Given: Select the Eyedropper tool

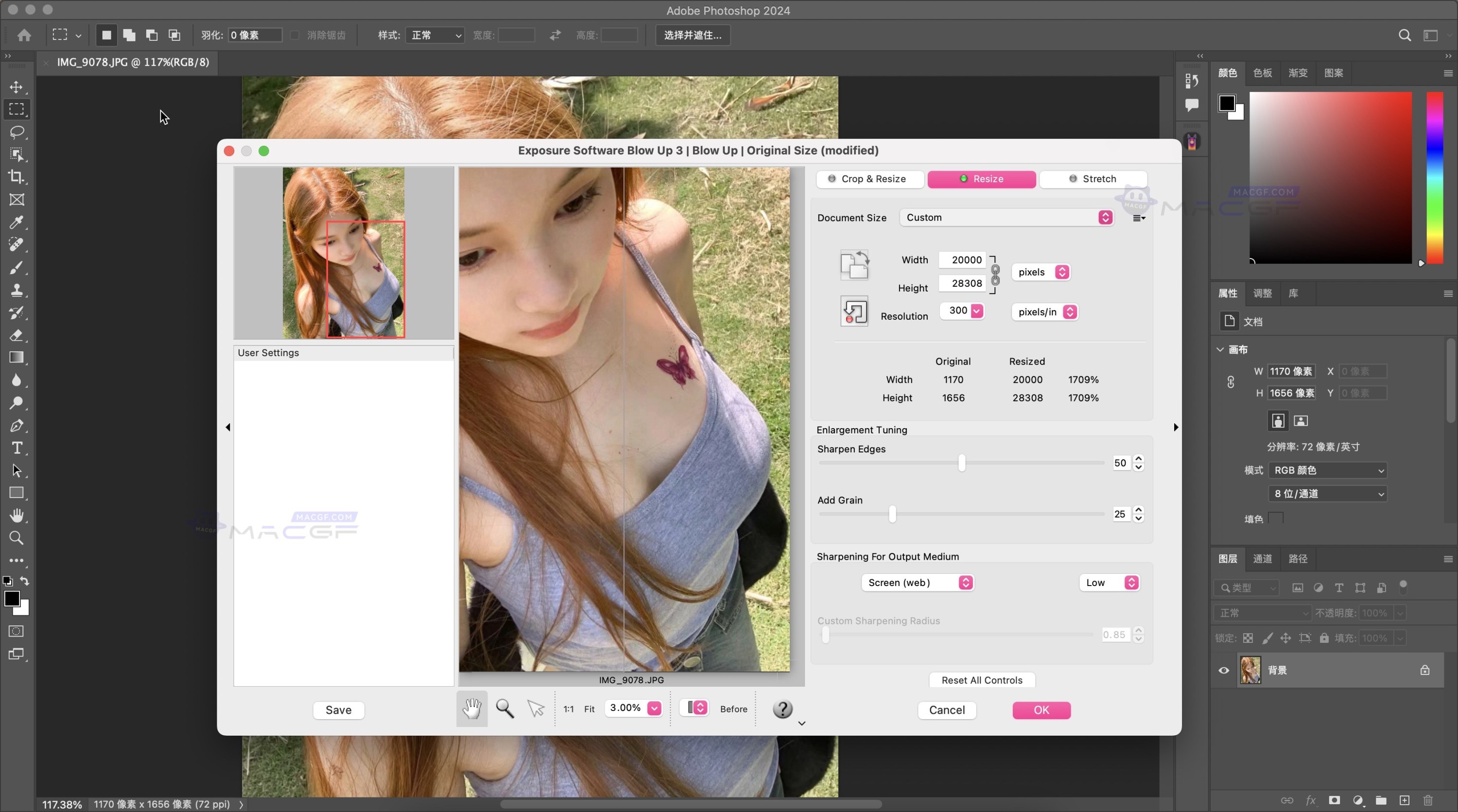Looking at the screenshot, I should coord(17,222).
